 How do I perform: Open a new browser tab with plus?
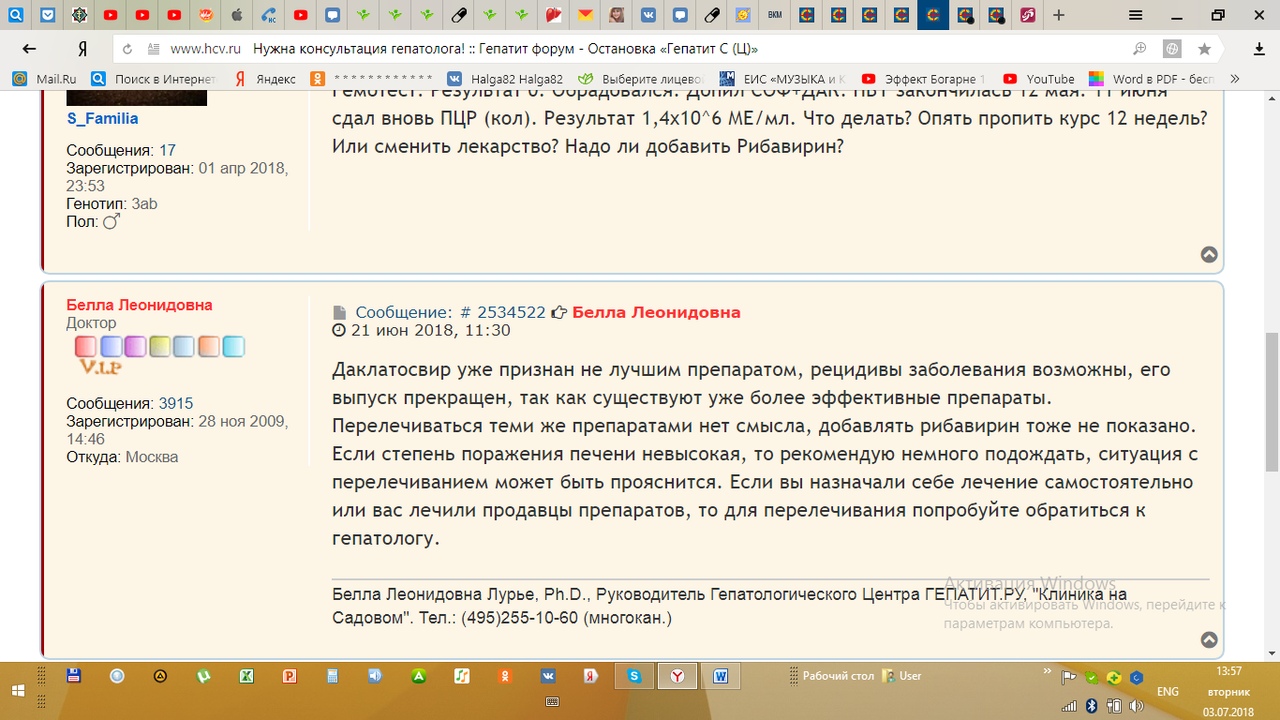point(1059,15)
